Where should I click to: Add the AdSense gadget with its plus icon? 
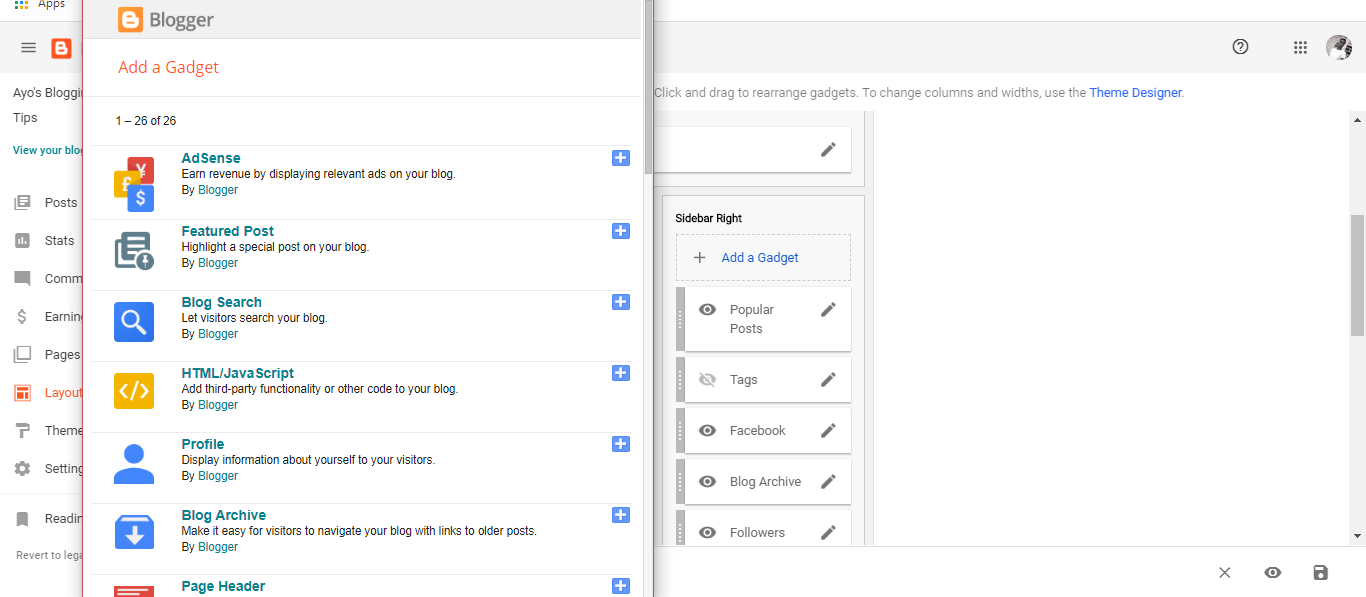point(620,158)
